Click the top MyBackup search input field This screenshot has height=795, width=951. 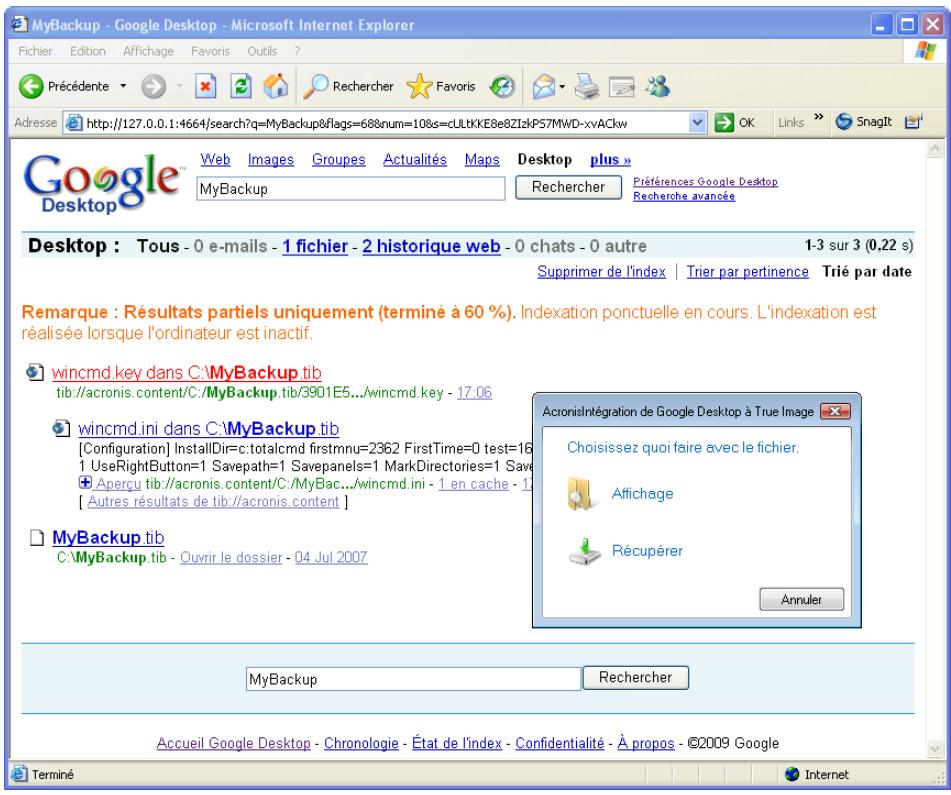click(x=351, y=189)
